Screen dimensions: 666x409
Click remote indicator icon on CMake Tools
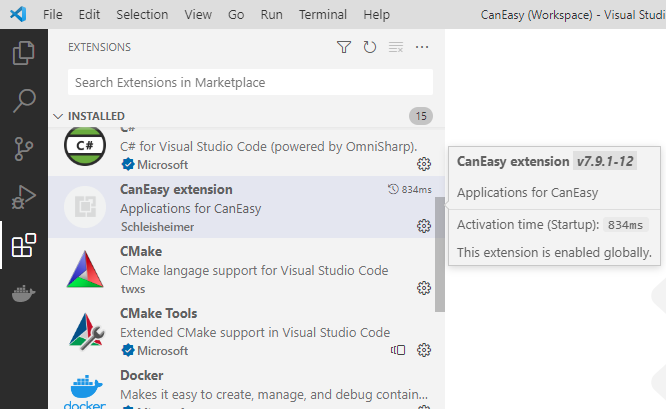[398, 350]
